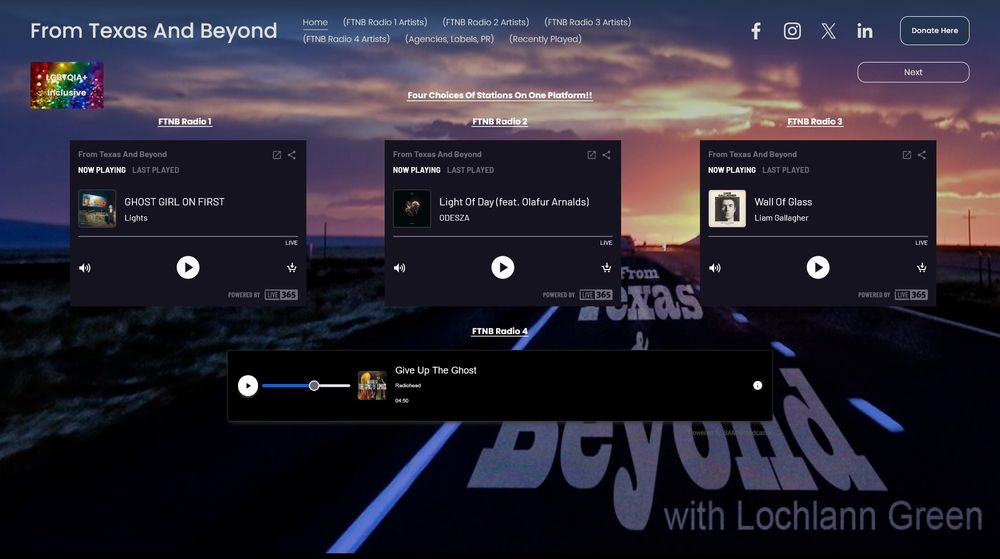Image resolution: width=1000 pixels, height=559 pixels.
Task: Click Ghost Girl On First album art
Action: [97, 208]
